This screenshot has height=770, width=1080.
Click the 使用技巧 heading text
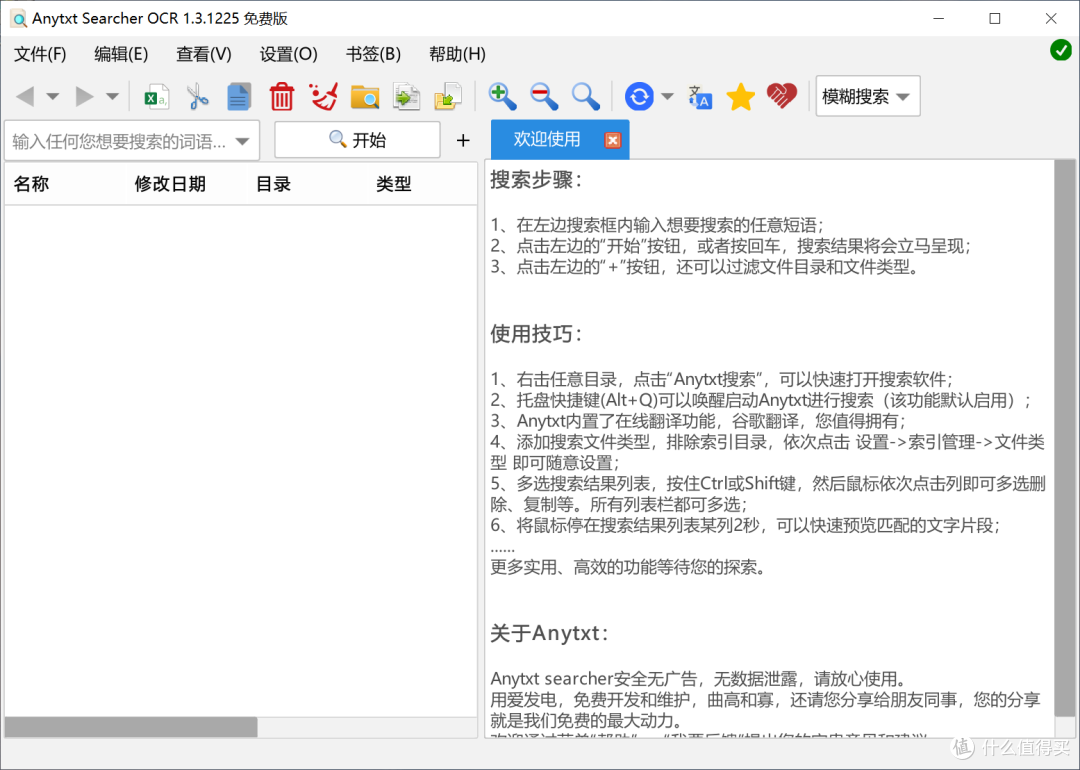[x=536, y=334]
